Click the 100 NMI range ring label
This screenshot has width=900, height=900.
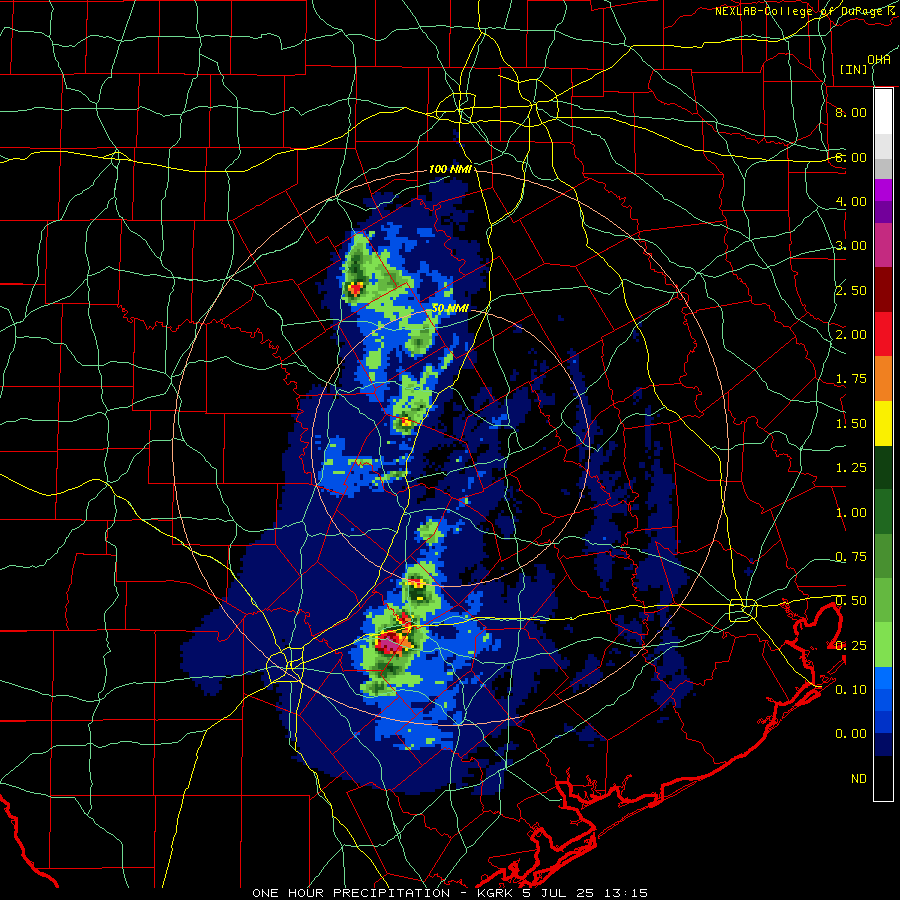[x=451, y=169]
